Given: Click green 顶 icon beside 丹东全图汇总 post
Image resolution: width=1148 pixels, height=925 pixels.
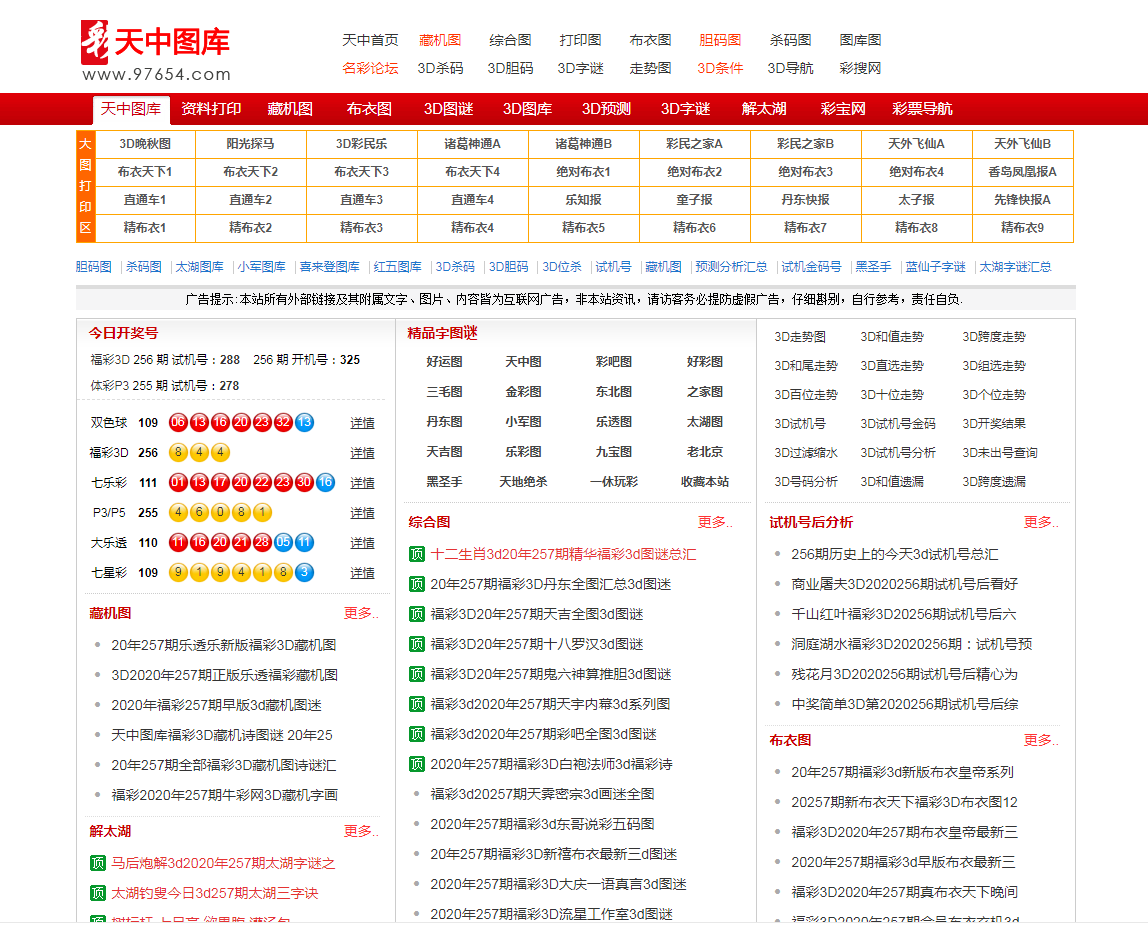Looking at the screenshot, I should [417, 584].
